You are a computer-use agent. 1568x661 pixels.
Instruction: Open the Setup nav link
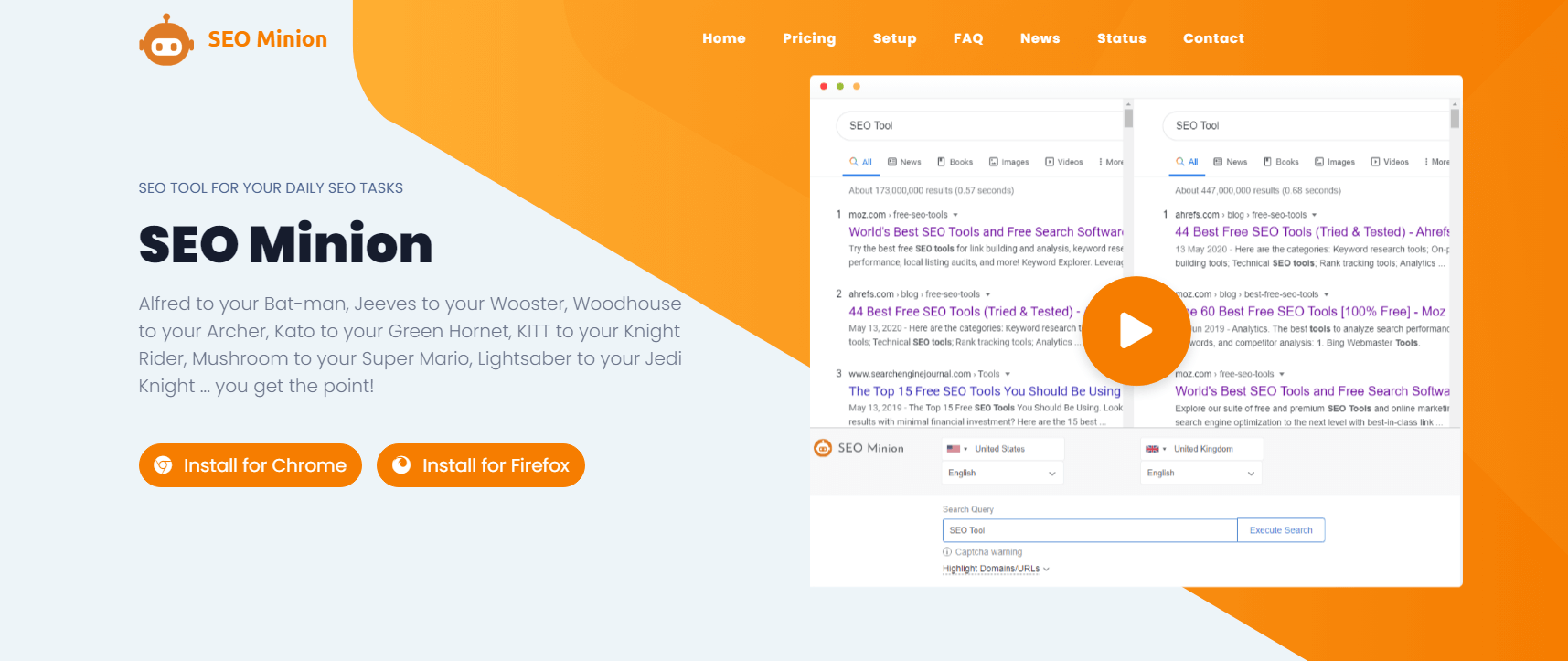(894, 38)
